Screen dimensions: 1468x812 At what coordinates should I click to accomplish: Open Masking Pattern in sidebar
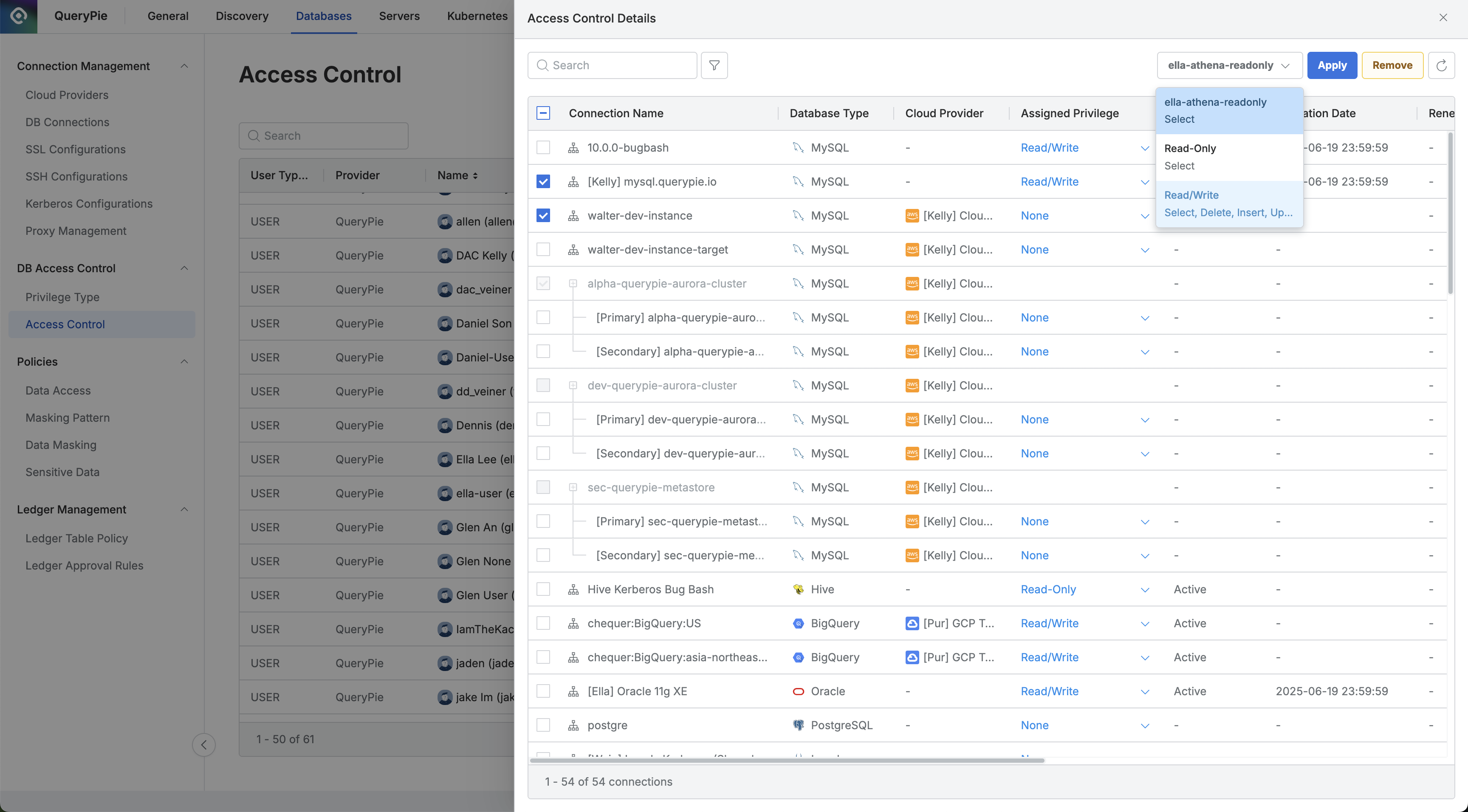coord(67,418)
